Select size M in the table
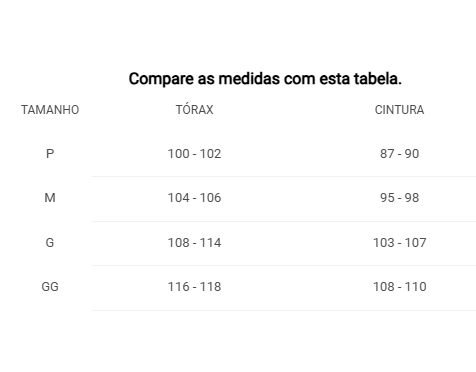Viewport: 476px width, 372px height. click(x=50, y=198)
